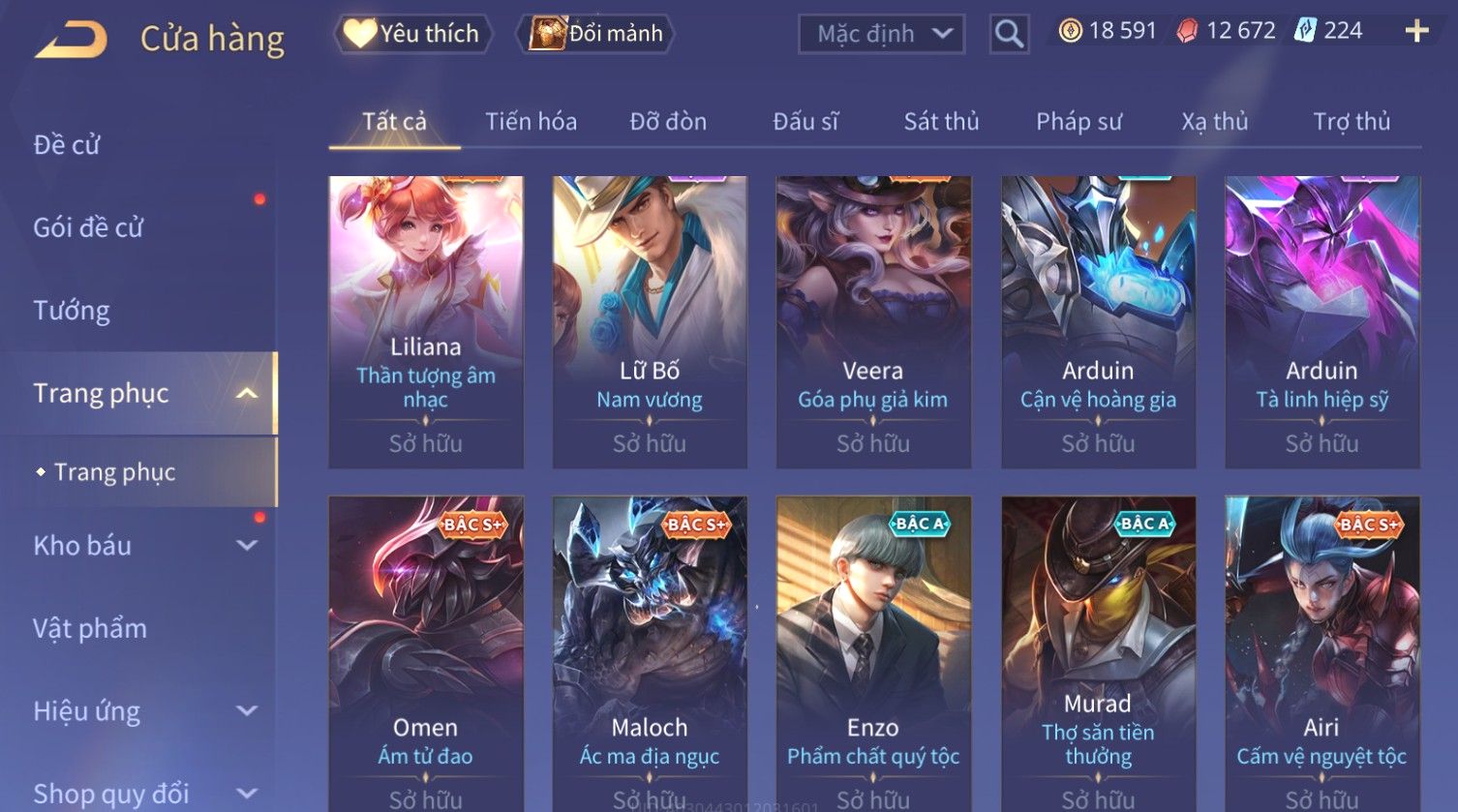Click the gold coin currency icon

tap(1070, 31)
